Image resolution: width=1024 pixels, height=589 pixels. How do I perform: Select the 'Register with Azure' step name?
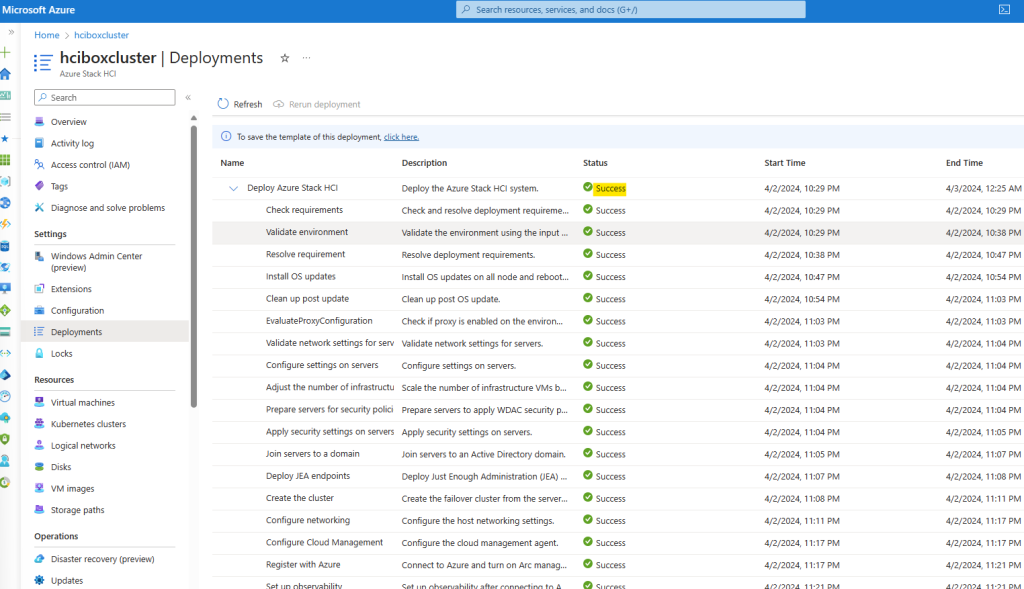coord(303,565)
